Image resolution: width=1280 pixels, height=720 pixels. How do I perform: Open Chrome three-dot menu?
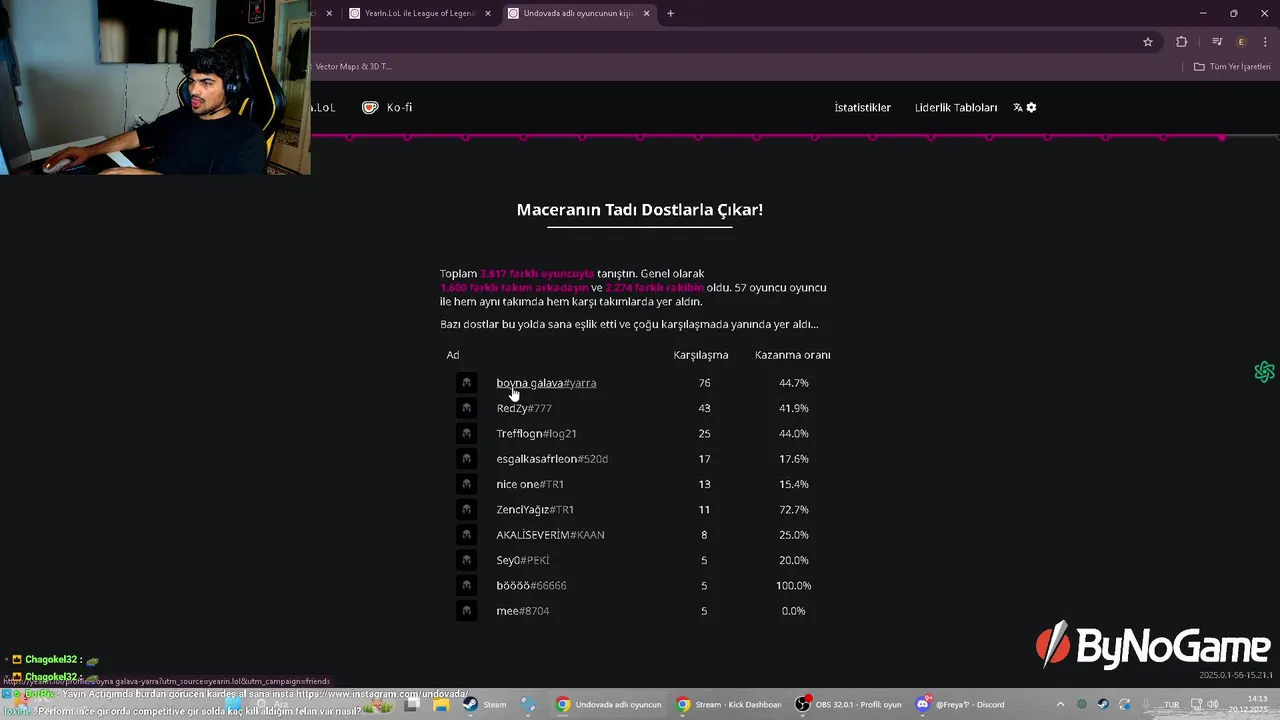coord(1265,42)
